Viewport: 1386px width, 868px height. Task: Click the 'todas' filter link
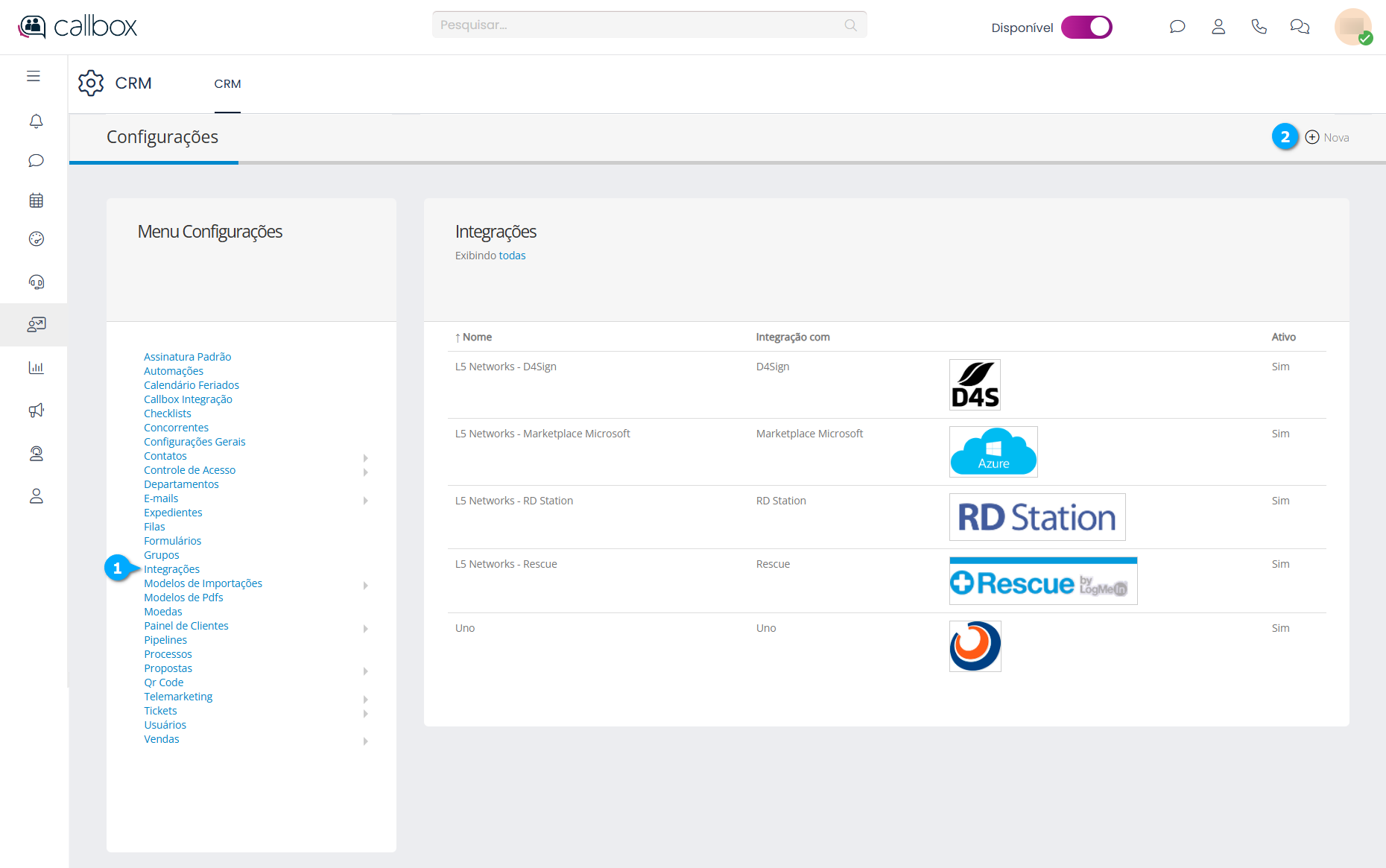512,256
